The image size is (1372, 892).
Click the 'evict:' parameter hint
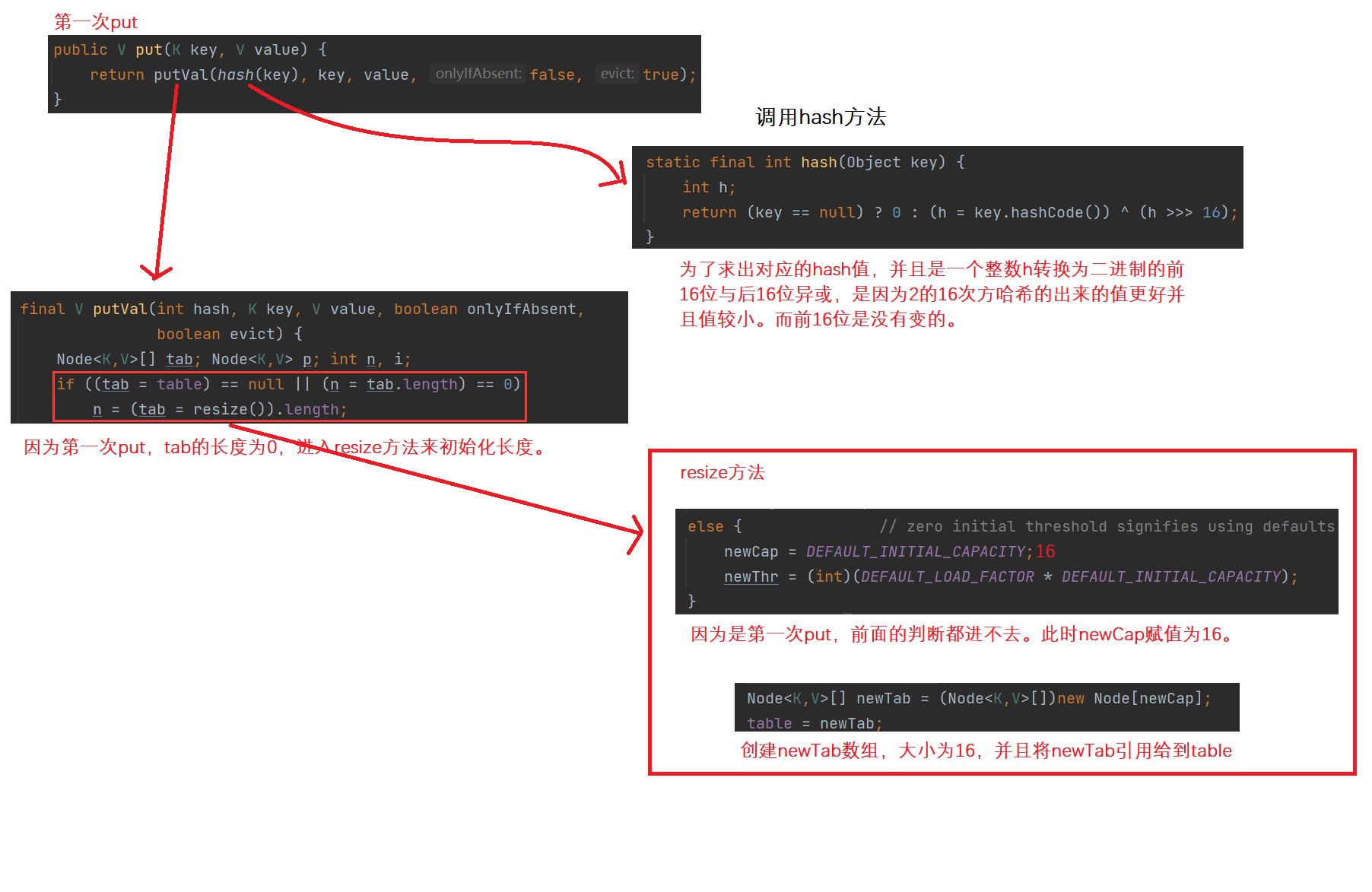click(617, 74)
